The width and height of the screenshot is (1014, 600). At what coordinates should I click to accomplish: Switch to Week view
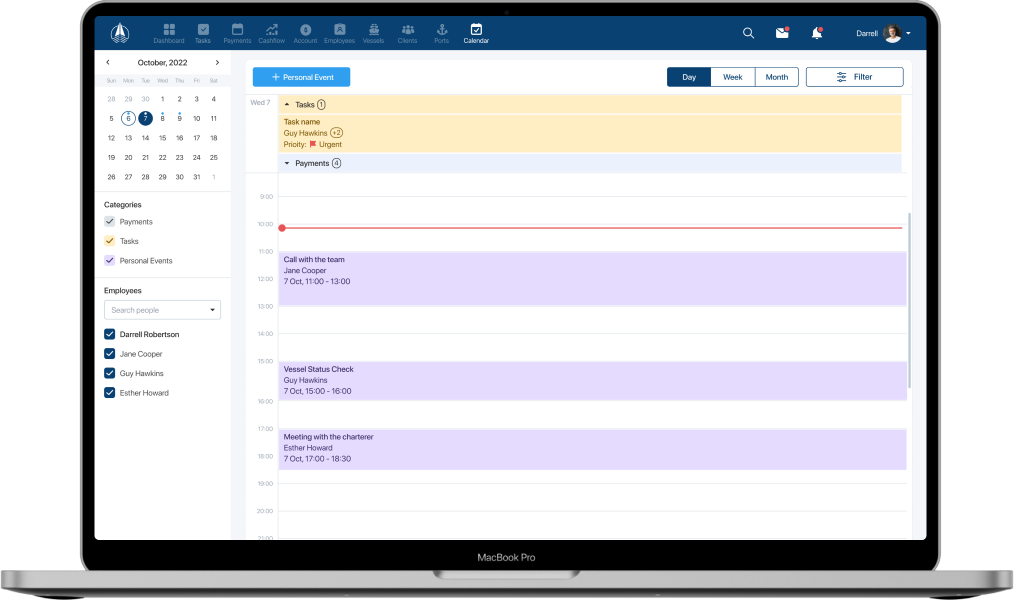point(733,77)
